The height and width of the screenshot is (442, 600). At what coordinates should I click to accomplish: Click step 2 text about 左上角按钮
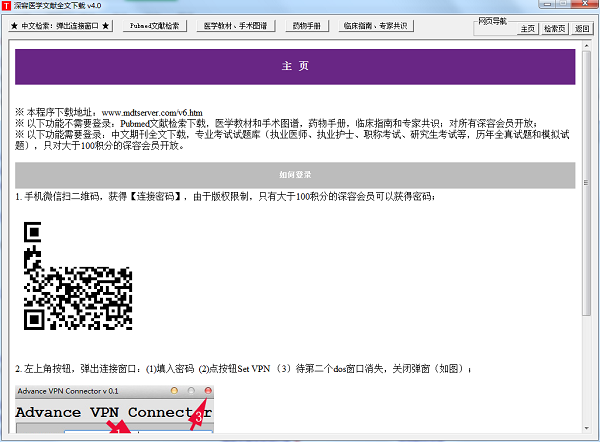coord(243,369)
